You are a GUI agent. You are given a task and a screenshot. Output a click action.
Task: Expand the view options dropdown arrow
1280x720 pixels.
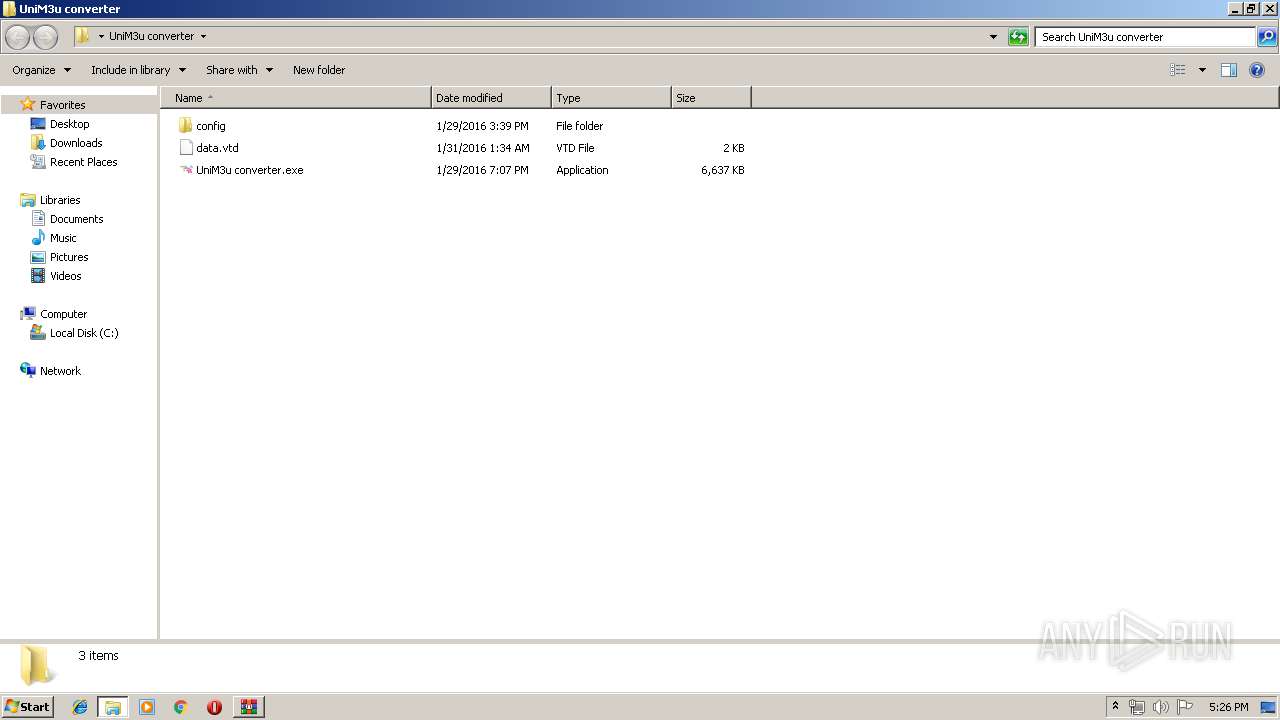coord(1202,70)
